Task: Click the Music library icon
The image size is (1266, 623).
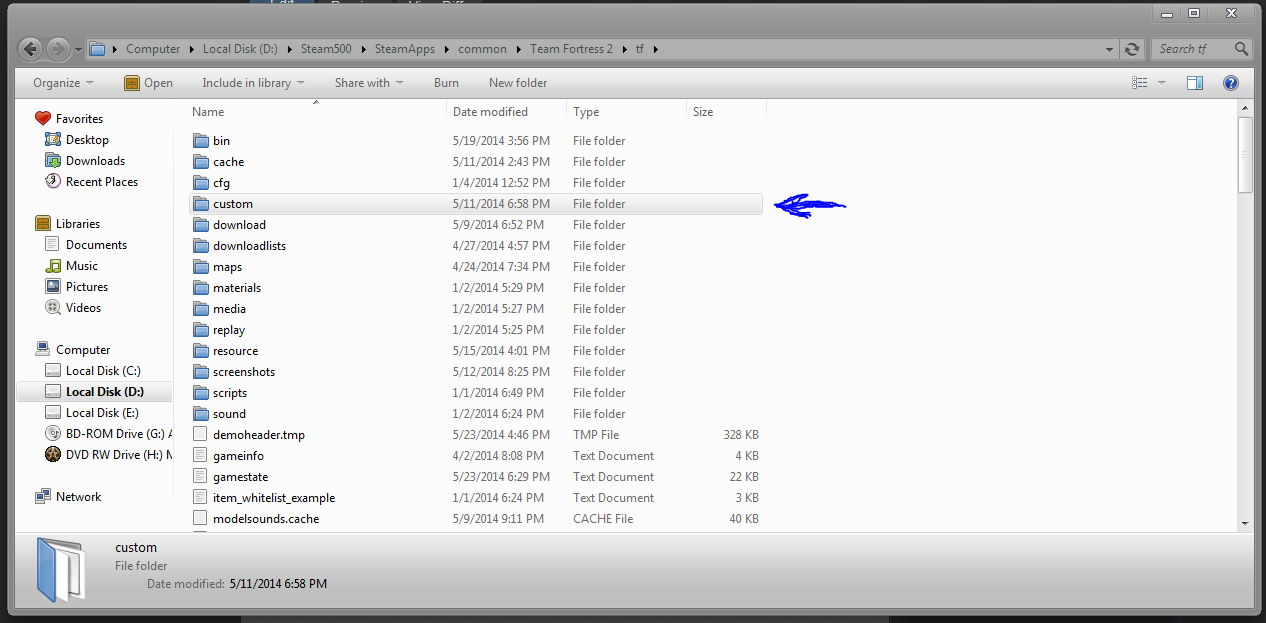Action: [53, 266]
